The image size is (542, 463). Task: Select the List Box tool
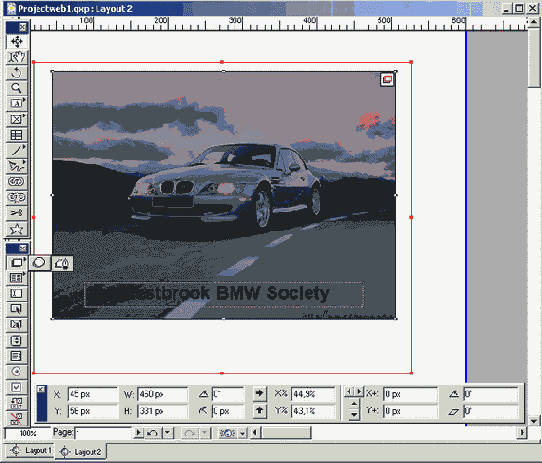point(16,356)
